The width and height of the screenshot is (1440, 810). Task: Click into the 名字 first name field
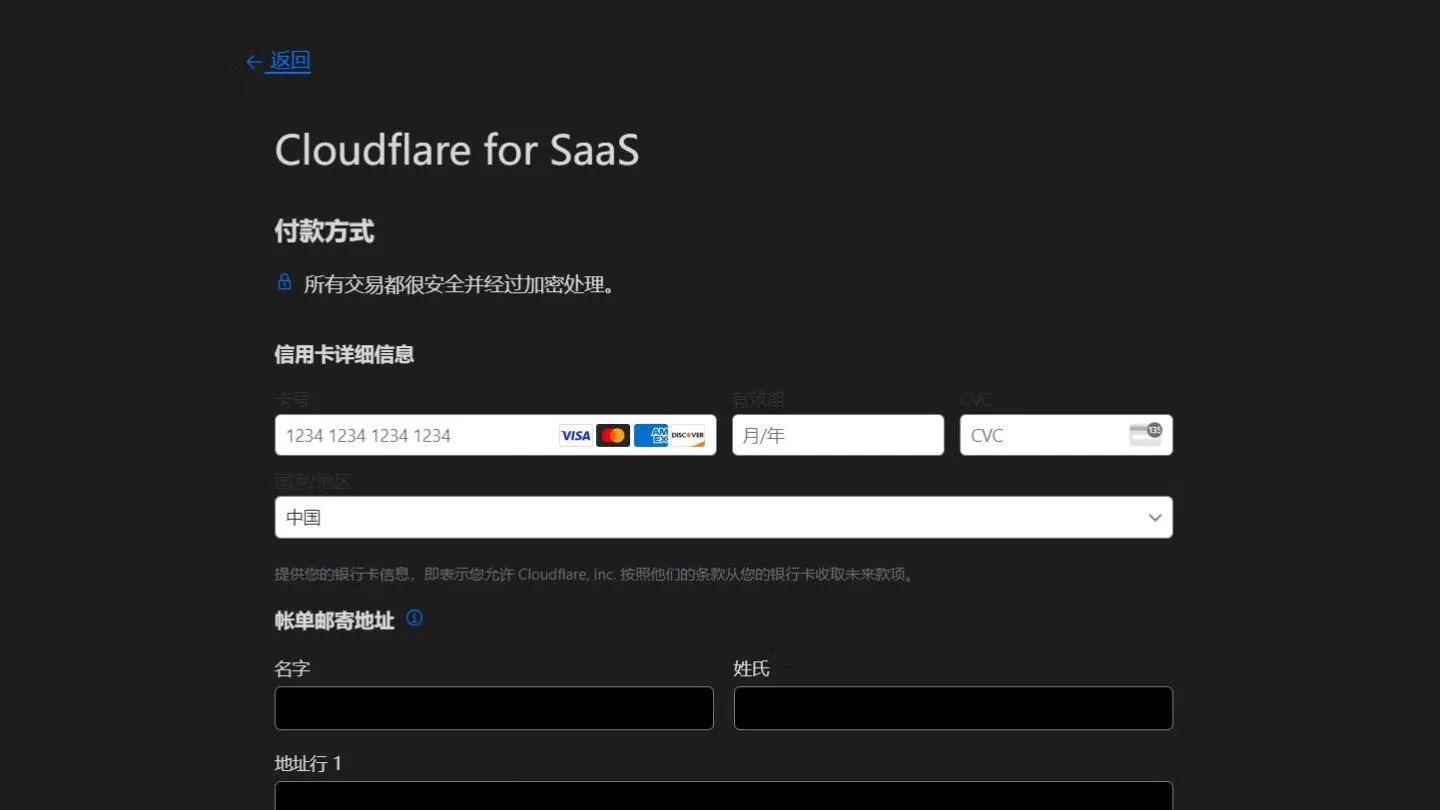[x=494, y=708]
